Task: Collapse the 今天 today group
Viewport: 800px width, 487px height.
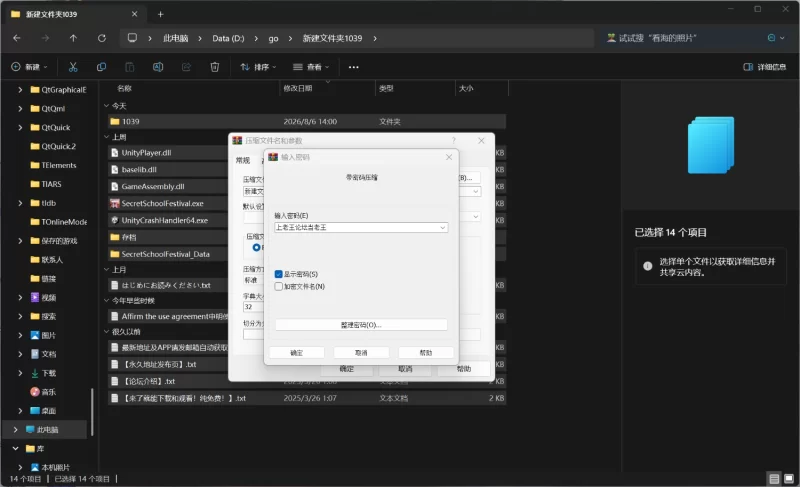Action: pyautogui.click(x=107, y=106)
